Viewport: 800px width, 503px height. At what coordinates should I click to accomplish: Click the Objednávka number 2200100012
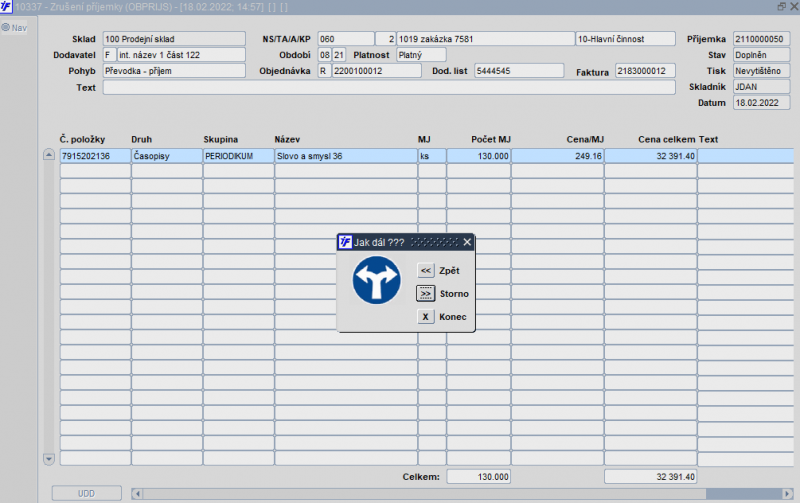tap(377, 71)
